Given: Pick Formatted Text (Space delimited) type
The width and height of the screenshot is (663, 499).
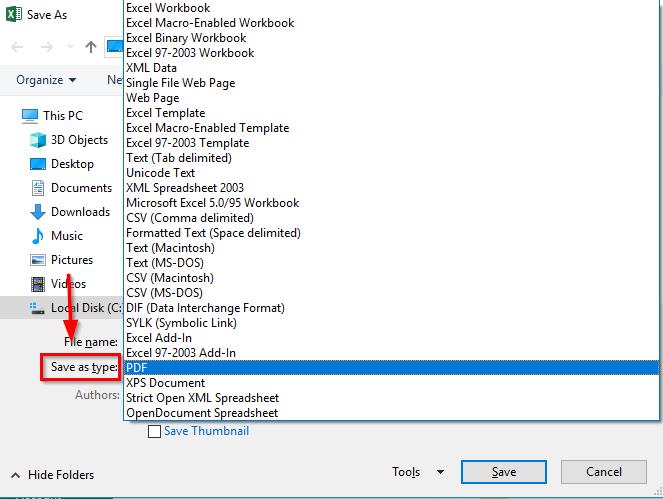Looking at the screenshot, I should pos(392,233).
